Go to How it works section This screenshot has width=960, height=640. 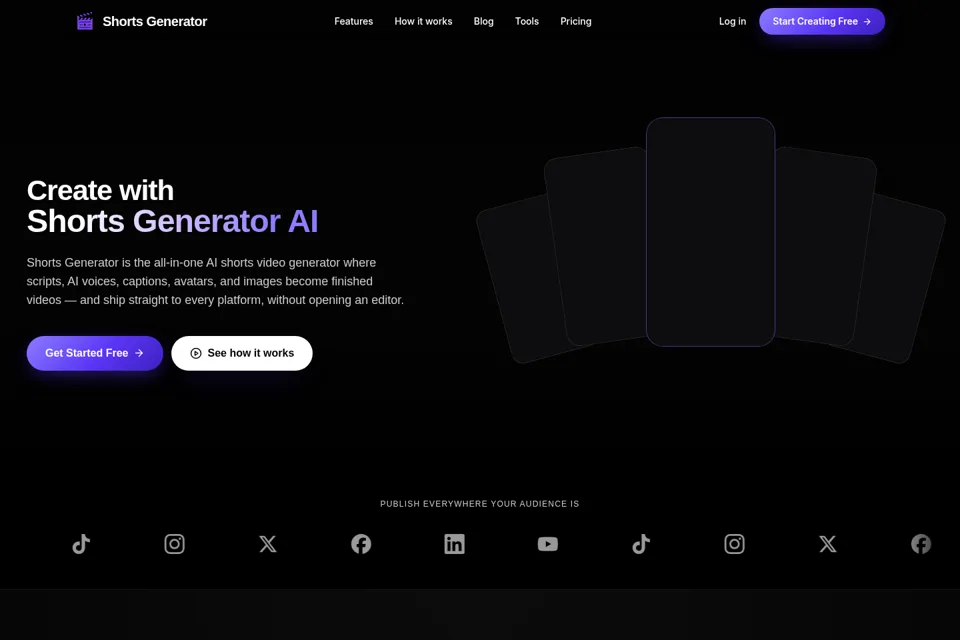click(423, 21)
